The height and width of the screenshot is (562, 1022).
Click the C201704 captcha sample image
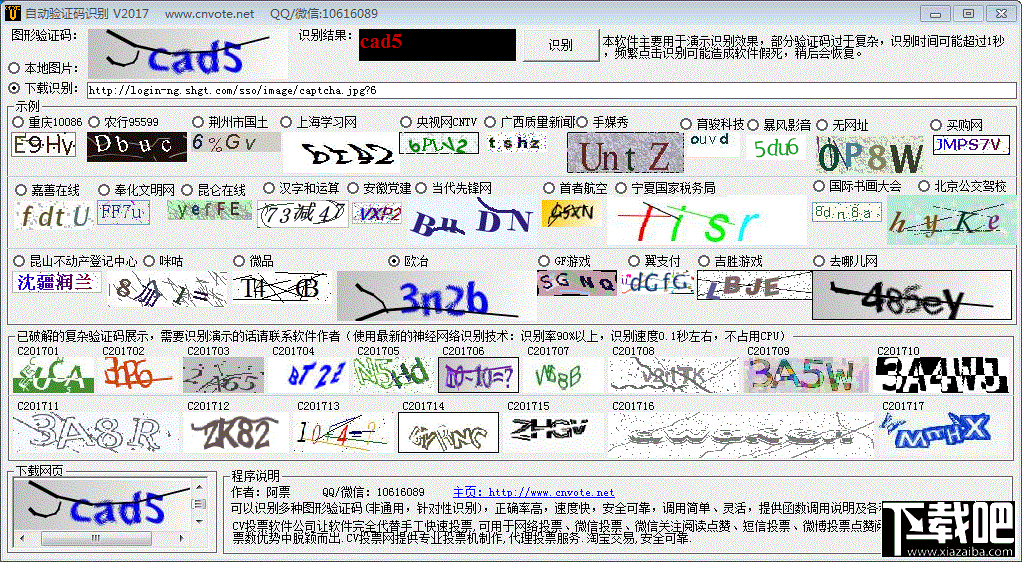pyautogui.click(x=308, y=375)
